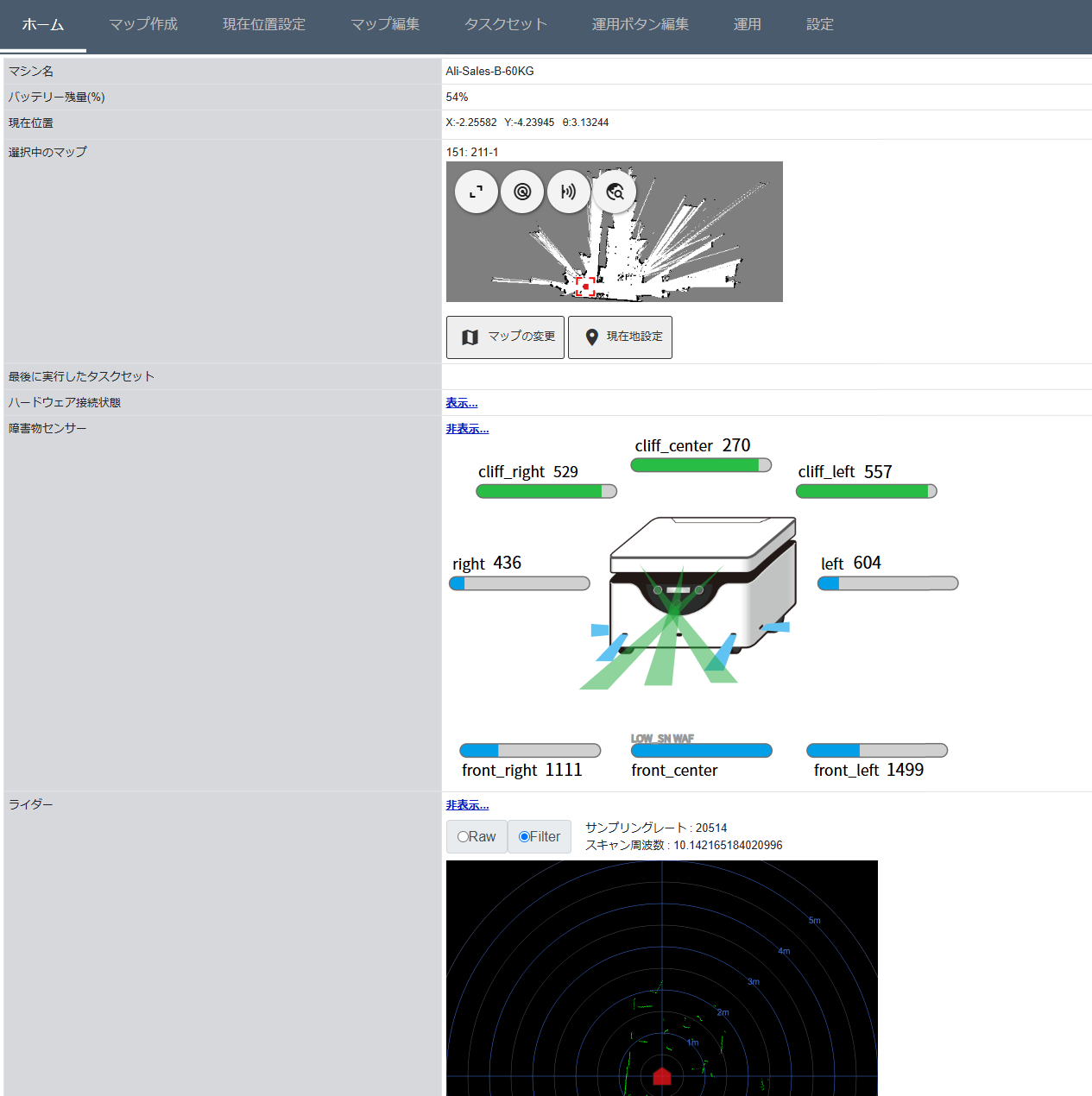Screen dimensions: 1092x1096
Task: Open the タスクセット tab
Action: pyautogui.click(x=506, y=24)
